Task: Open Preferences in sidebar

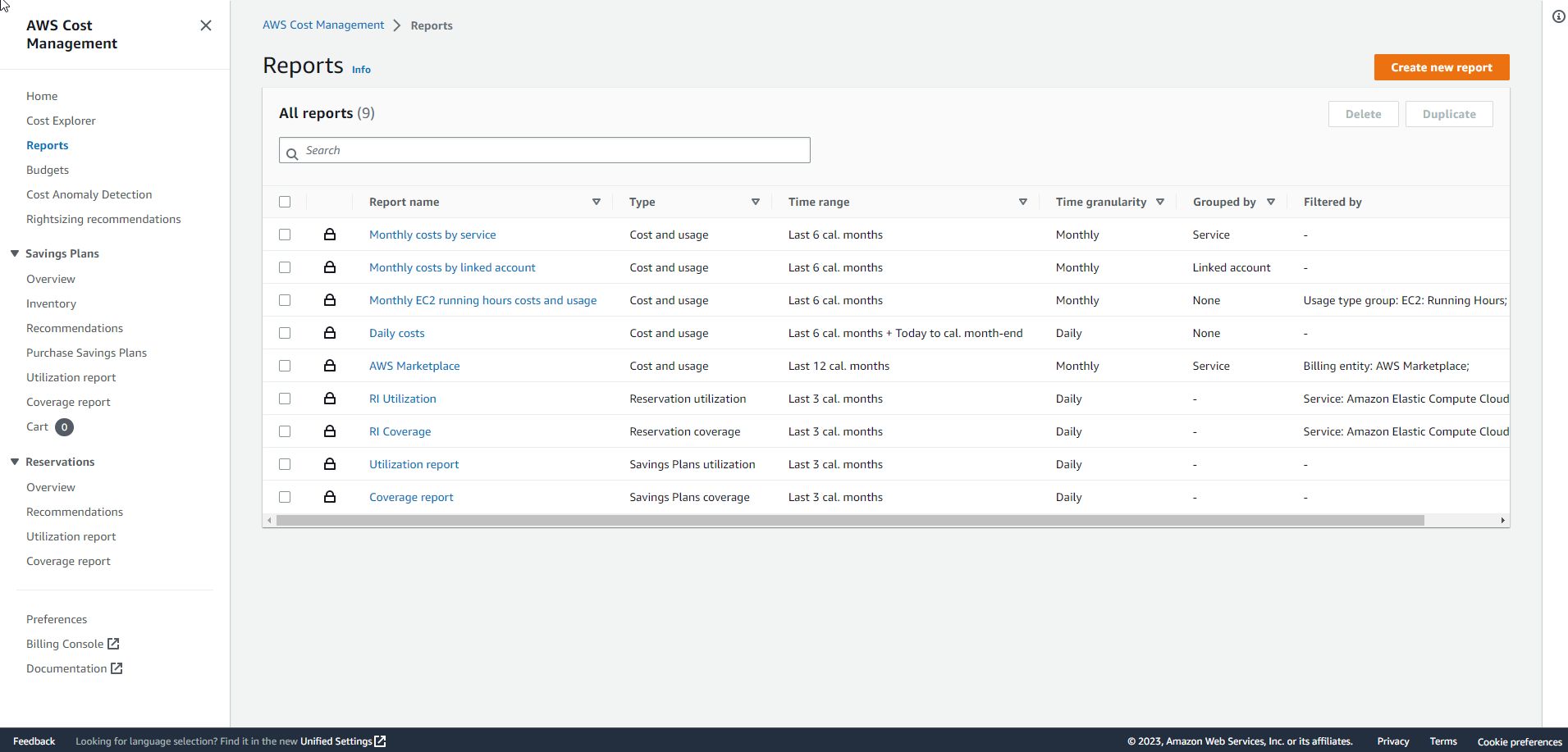Action: 57,619
